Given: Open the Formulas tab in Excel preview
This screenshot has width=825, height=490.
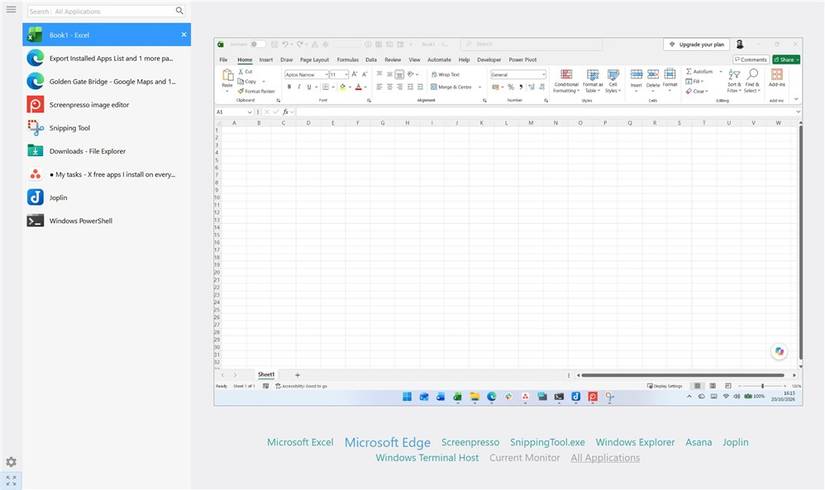Looking at the screenshot, I should coord(348,59).
